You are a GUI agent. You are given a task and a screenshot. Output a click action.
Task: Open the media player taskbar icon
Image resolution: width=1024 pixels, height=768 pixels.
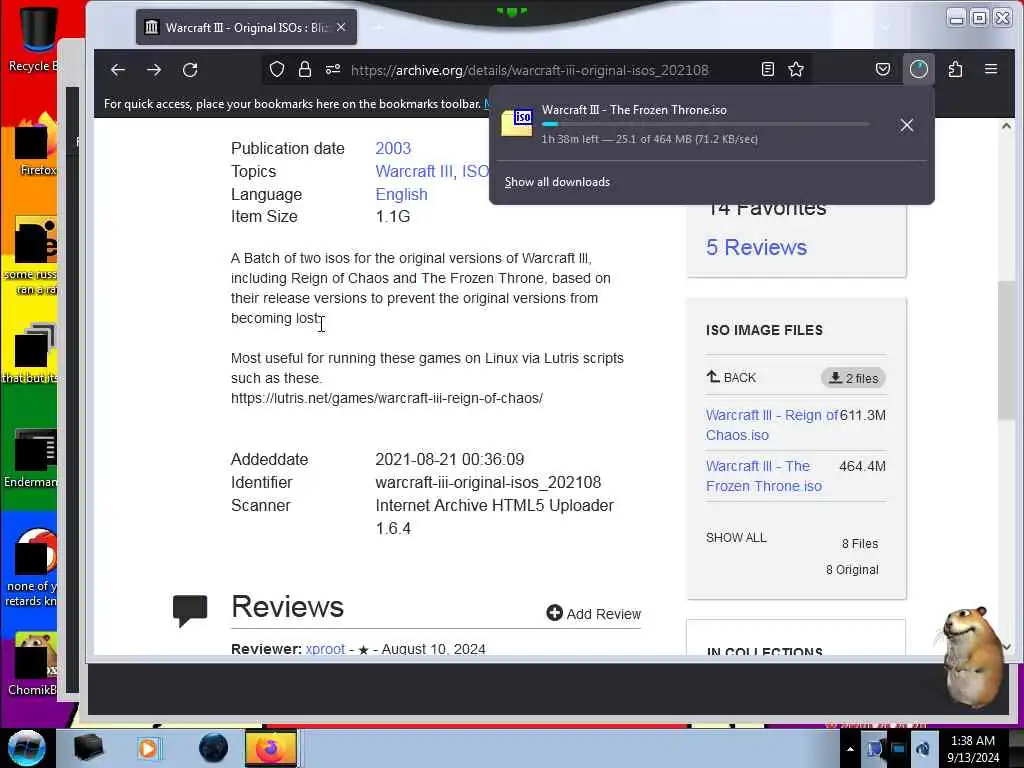148,748
